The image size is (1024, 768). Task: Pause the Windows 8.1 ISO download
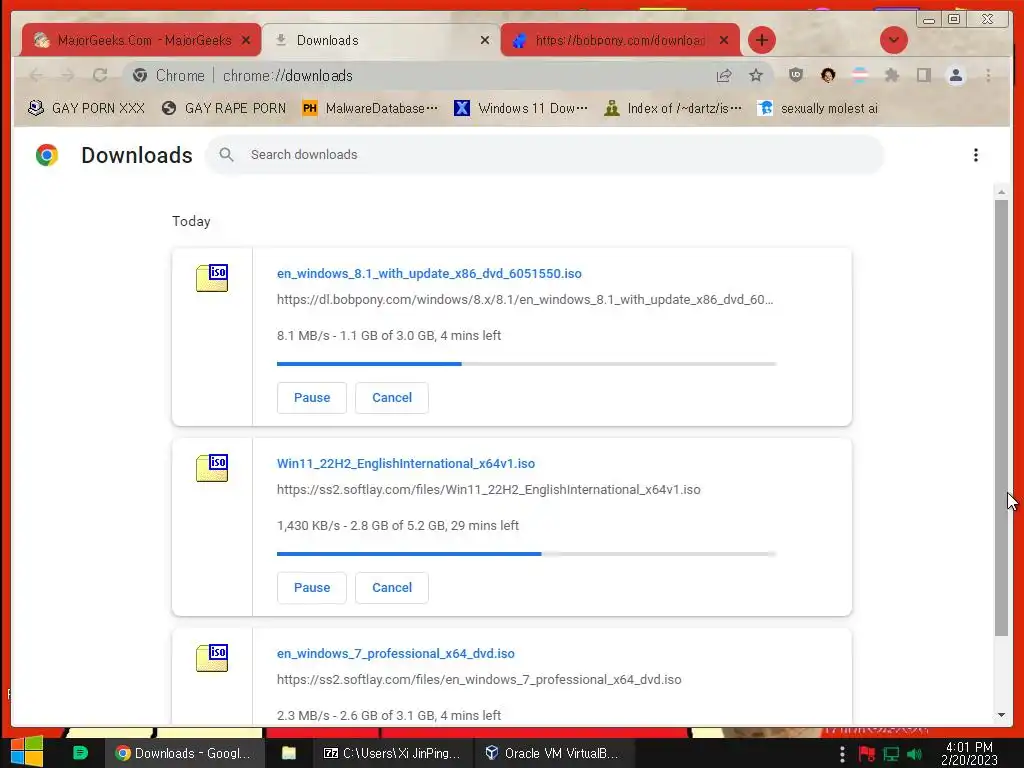click(312, 398)
